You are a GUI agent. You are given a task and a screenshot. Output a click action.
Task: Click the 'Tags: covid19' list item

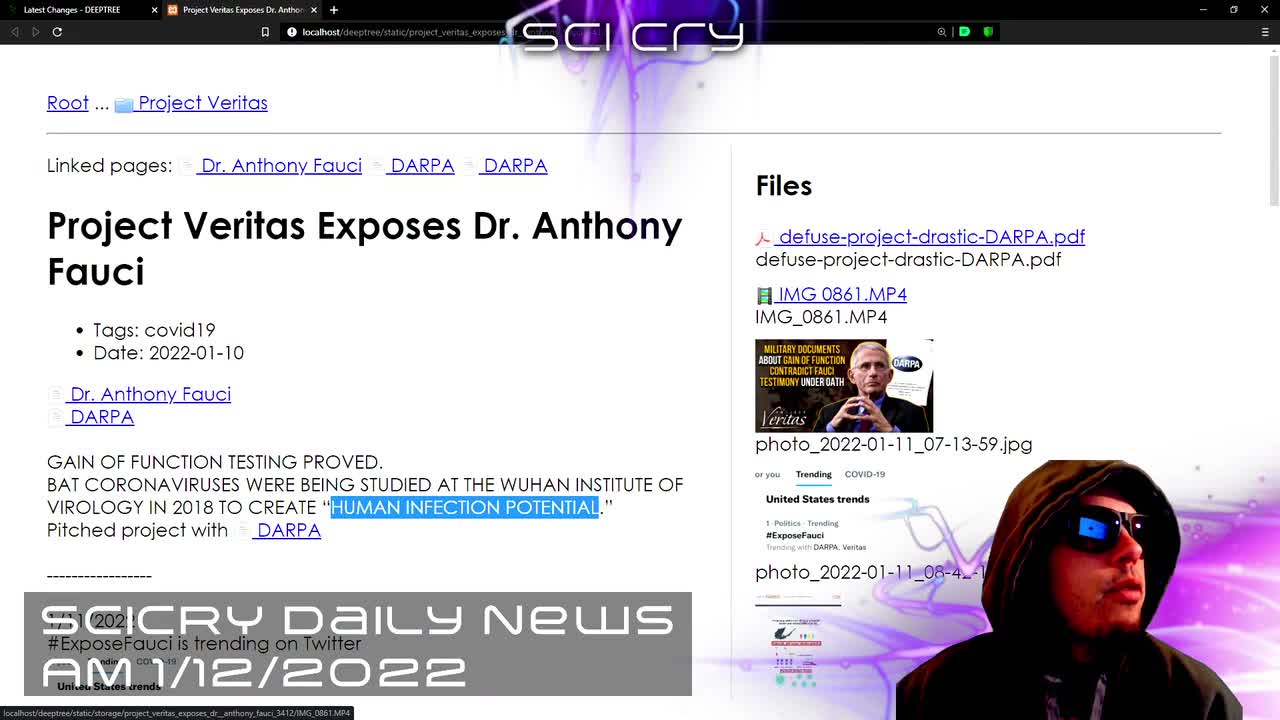(154, 330)
